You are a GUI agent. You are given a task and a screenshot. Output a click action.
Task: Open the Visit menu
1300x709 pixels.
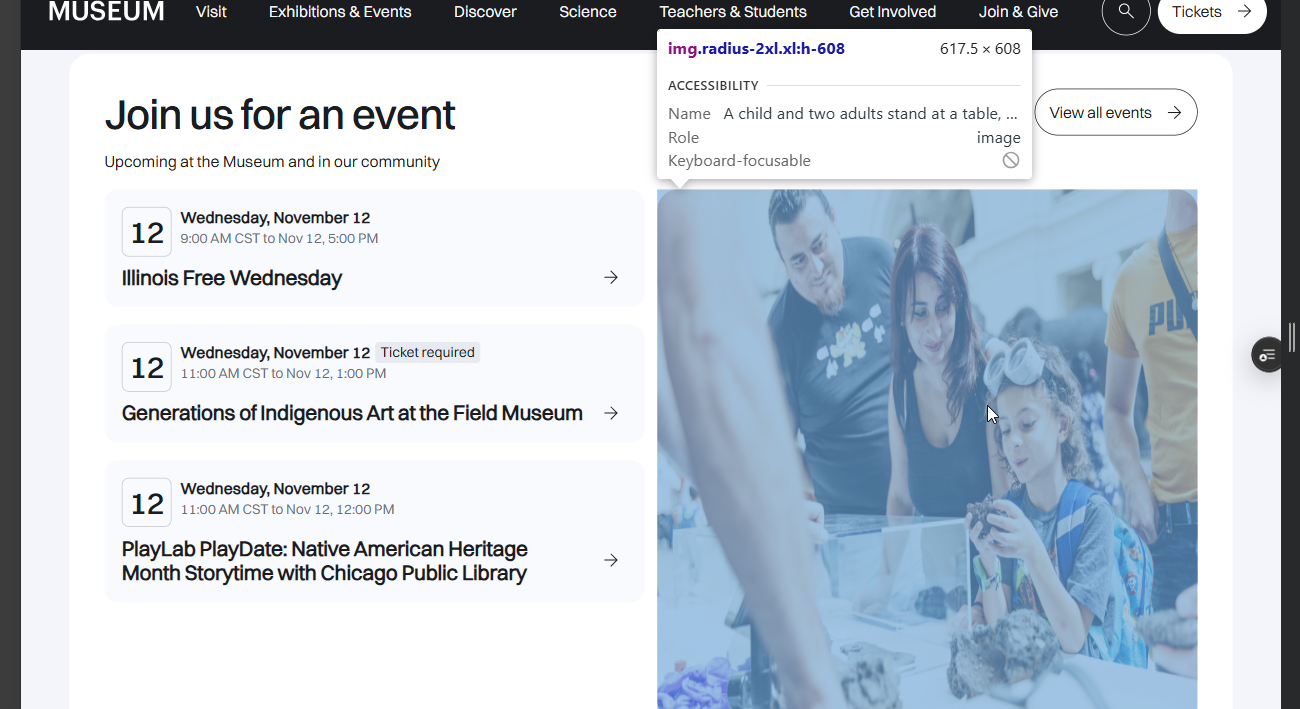[211, 12]
